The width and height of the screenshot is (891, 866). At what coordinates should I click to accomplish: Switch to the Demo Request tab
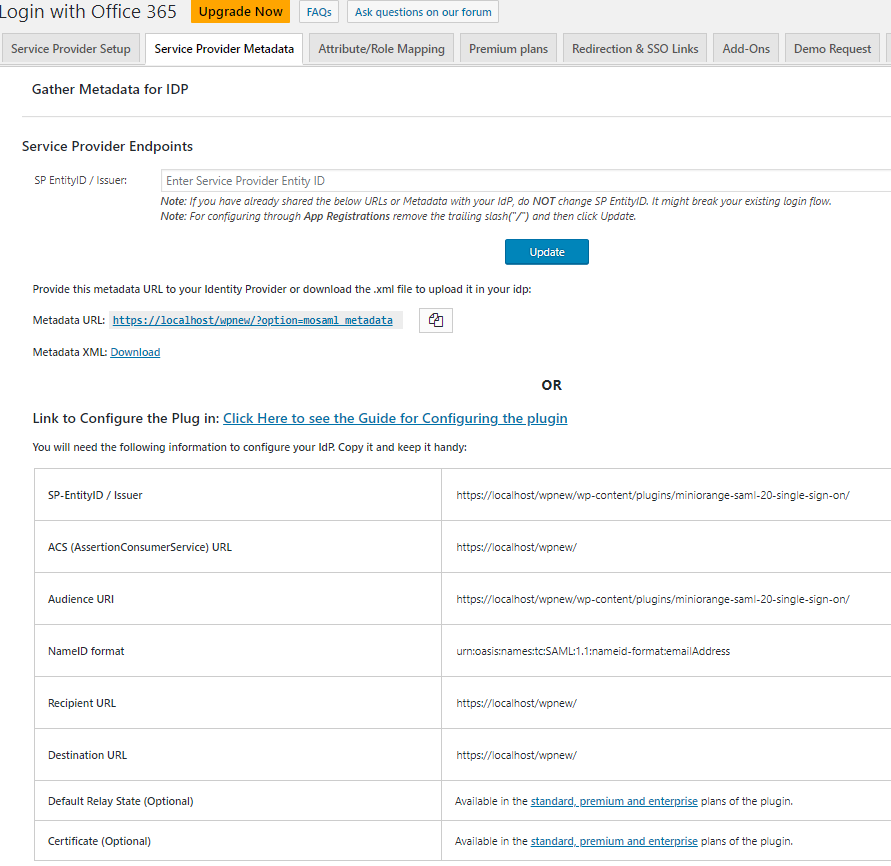click(x=832, y=48)
